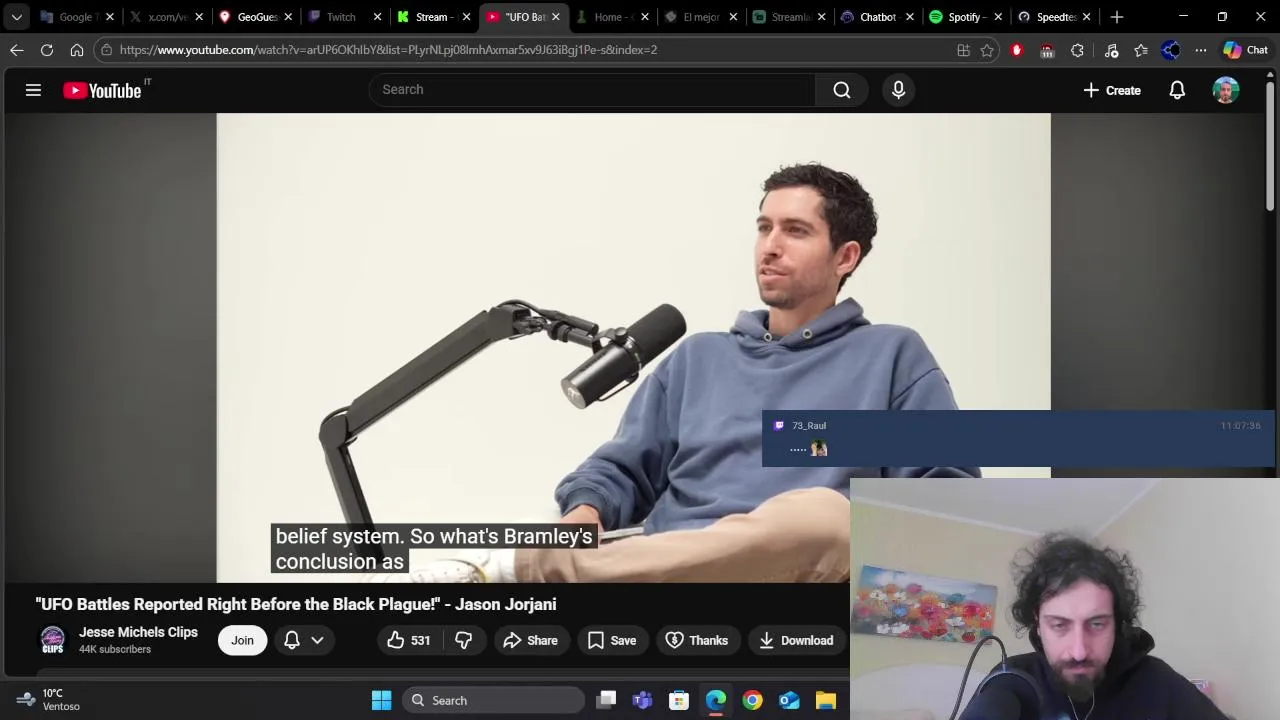The image size is (1280, 720).
Task: Save the video to a playlist
Action: [612, 640]
